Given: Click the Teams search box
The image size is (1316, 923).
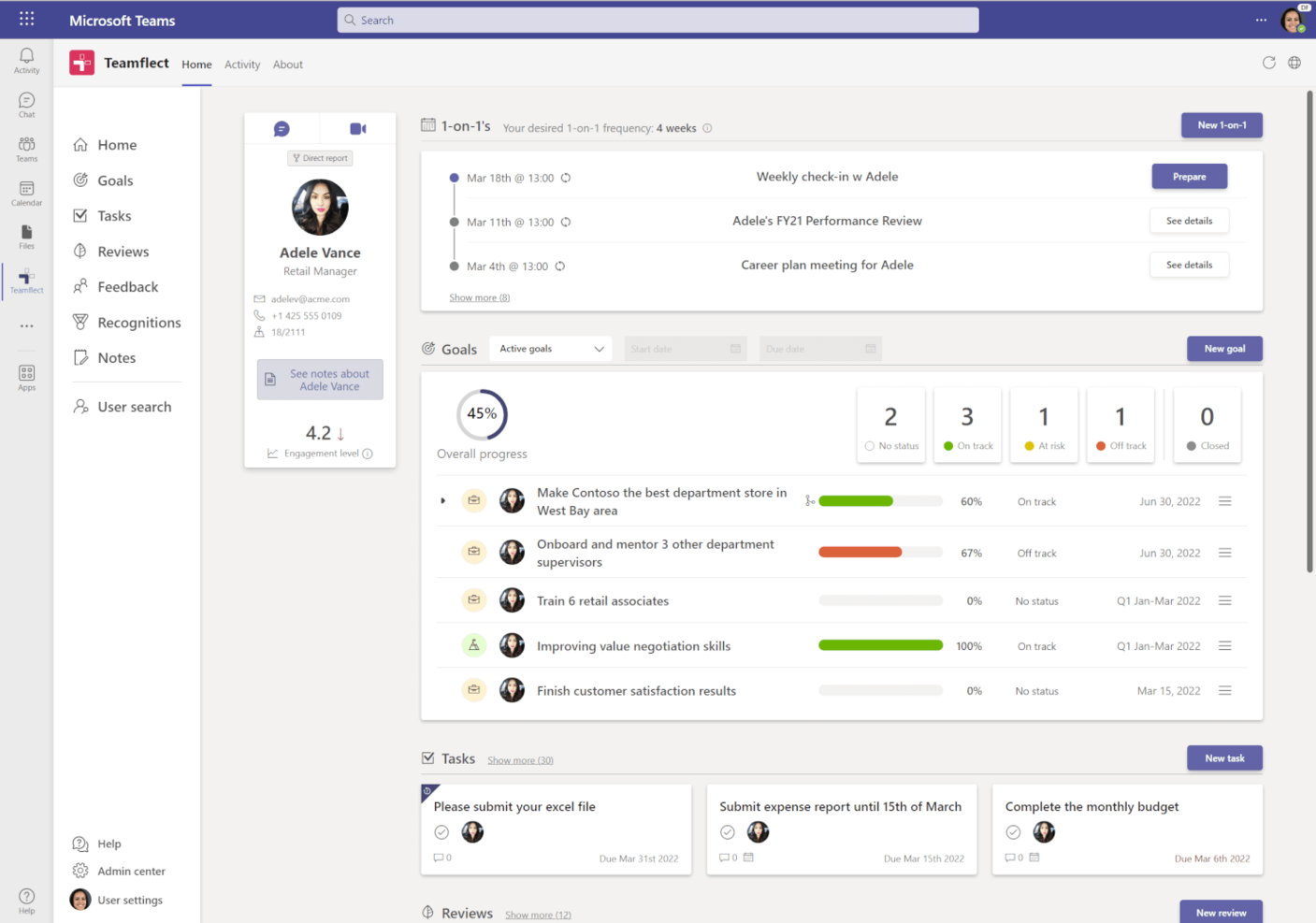Looking at the screenshot, I should click(x=658, y=20).
